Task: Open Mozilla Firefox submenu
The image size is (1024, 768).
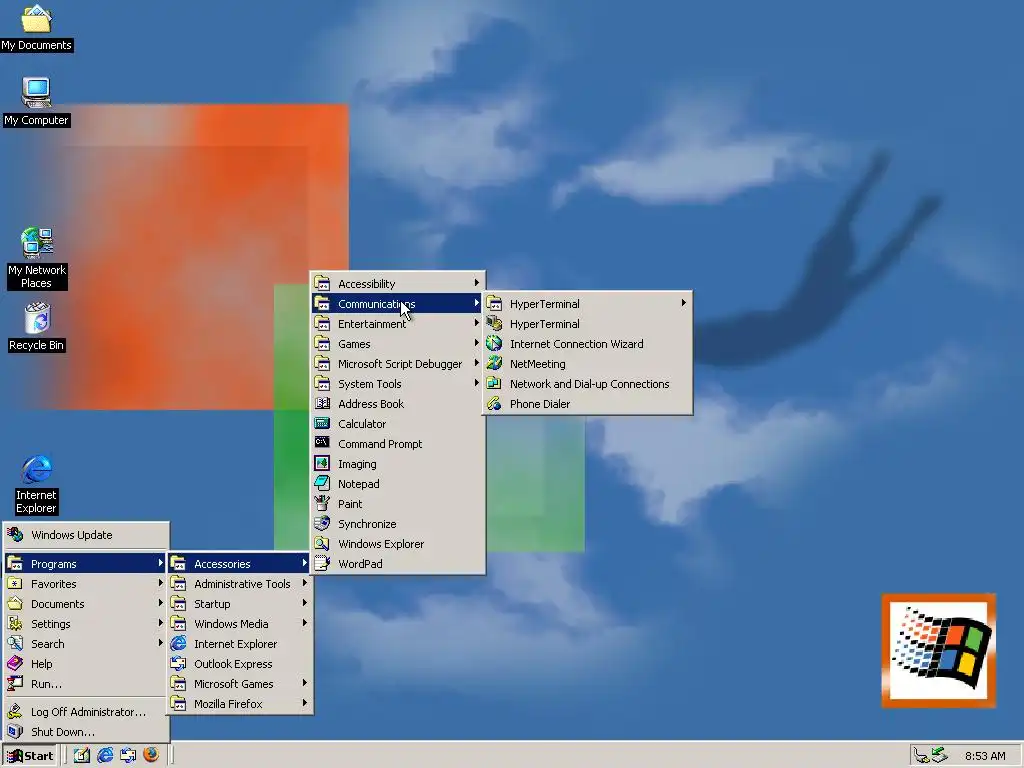Action: click(240, 704)
